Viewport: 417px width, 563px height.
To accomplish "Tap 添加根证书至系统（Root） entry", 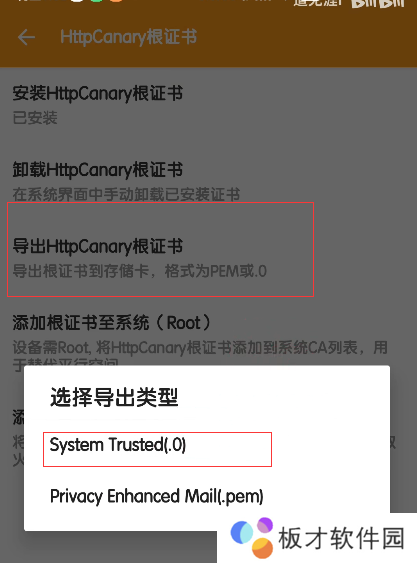I will click(112, 322).
